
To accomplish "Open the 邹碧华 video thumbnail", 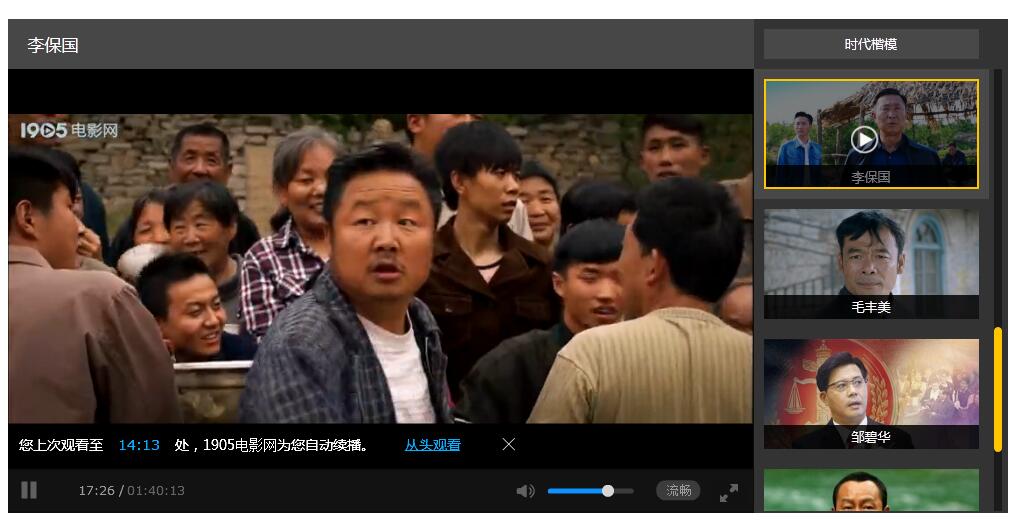I will (x=871, y=394).
